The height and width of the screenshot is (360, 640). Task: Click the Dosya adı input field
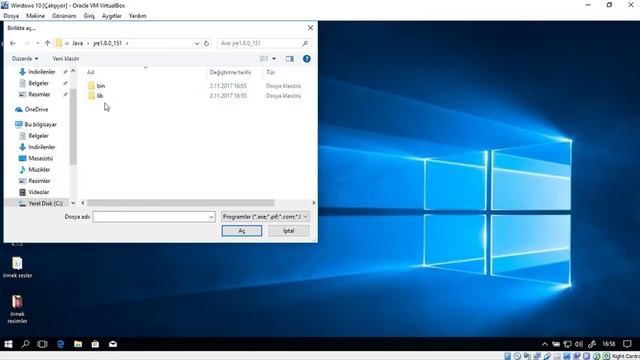click(x=150, y=217)
